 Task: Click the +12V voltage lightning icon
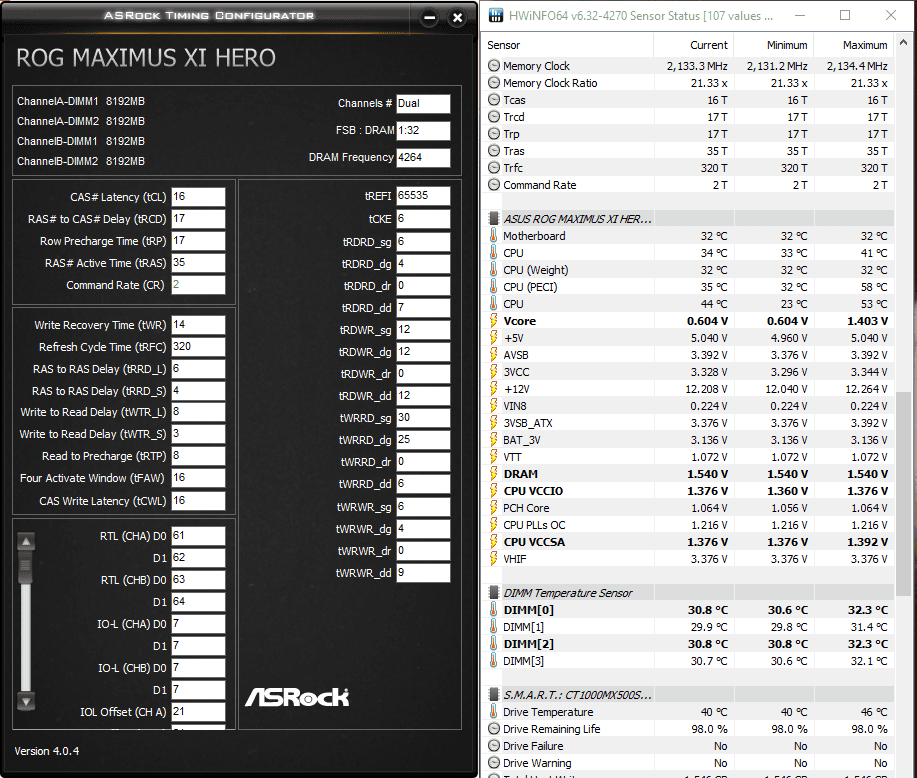pyautogui.click(x=494, y=388)
